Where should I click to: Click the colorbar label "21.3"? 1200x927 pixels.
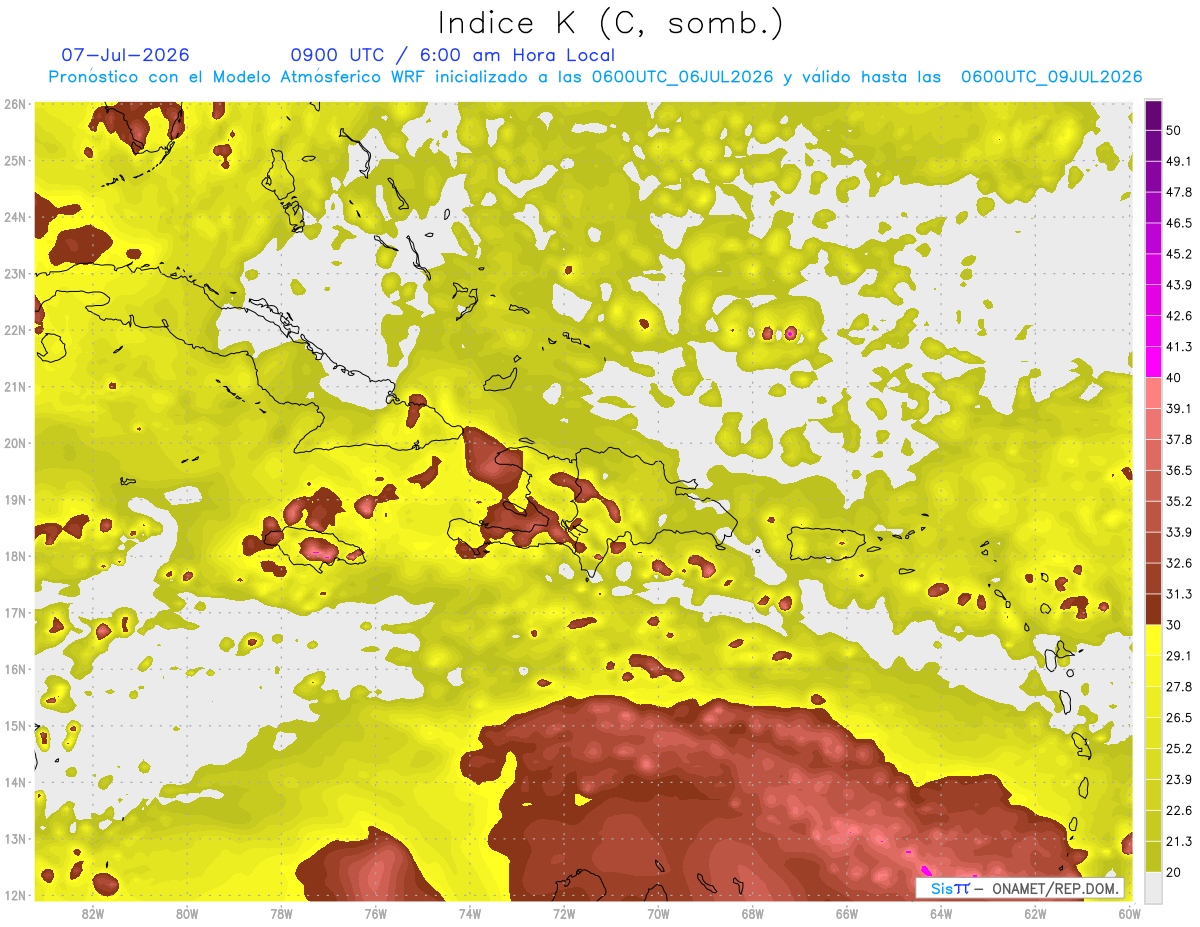point(1179,841)
